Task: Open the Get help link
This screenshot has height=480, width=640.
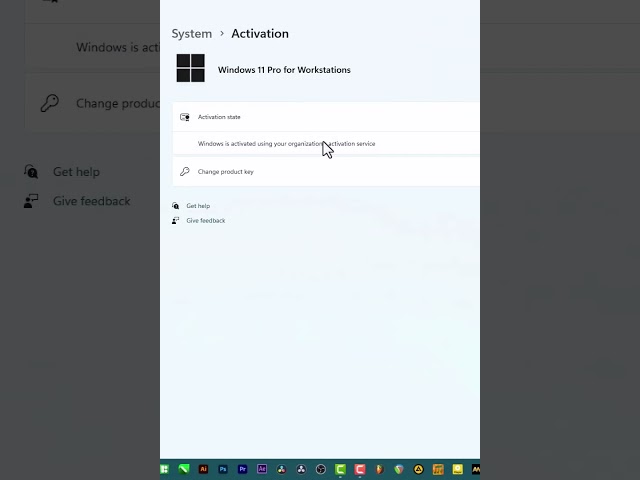Action: click(198, 206)
